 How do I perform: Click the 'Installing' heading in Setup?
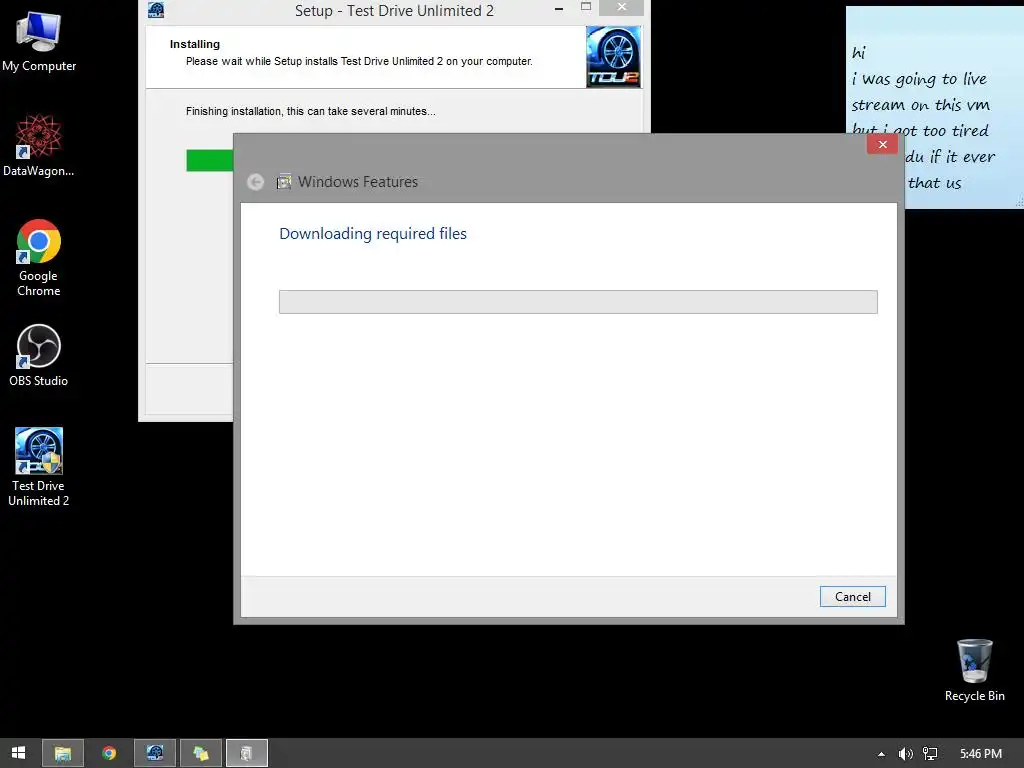195,44
